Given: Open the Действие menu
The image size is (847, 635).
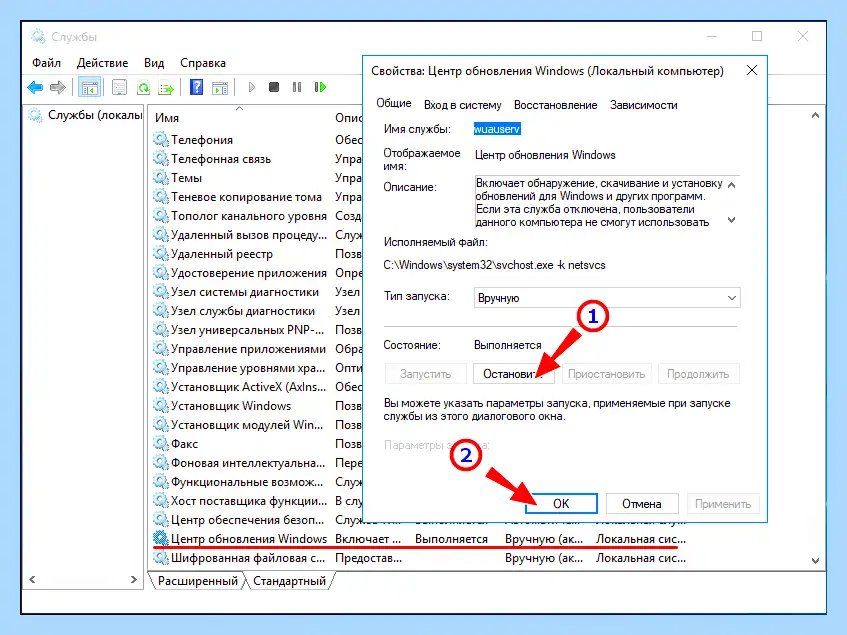Looking at the screenshot, I should click(103, 63).
